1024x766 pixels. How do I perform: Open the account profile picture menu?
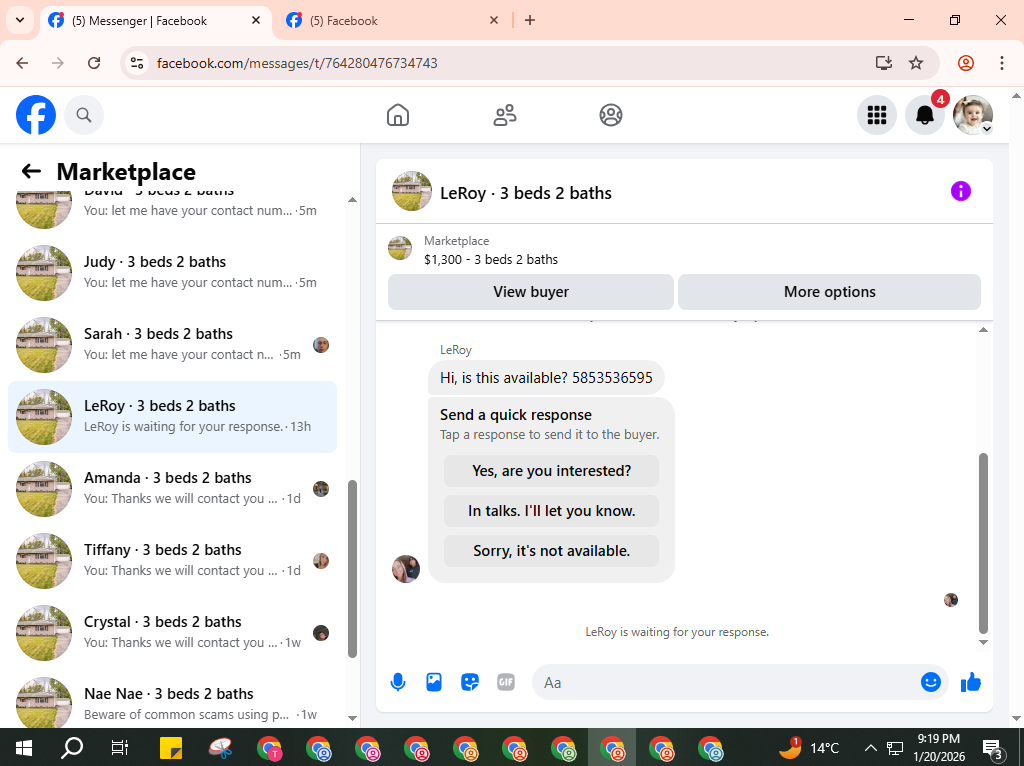click(x=973, y=115)
